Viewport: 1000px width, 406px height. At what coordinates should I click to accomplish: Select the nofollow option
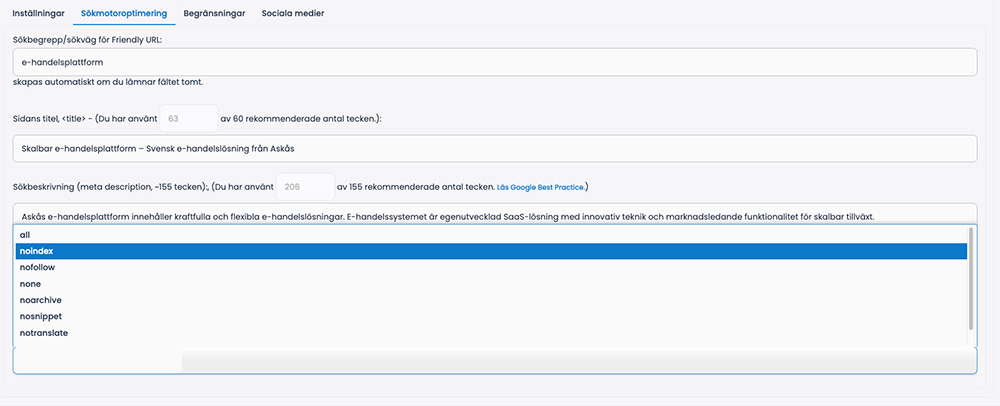pyautogui.click(x=491, y=268)
